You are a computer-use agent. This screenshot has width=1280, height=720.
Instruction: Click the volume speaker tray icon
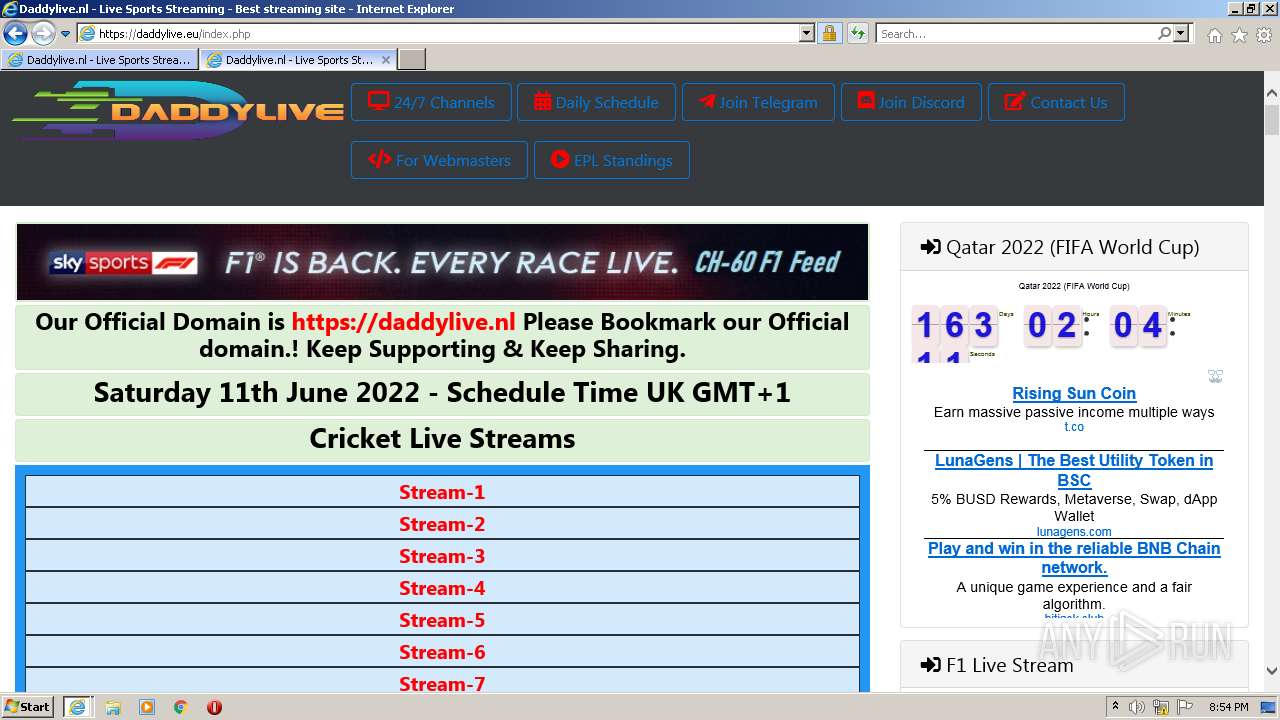point(1137,707)
